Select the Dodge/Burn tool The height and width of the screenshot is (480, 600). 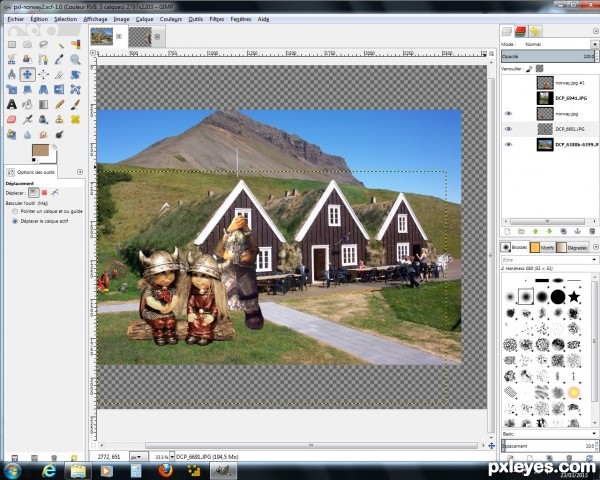click(x=59, y=135)
